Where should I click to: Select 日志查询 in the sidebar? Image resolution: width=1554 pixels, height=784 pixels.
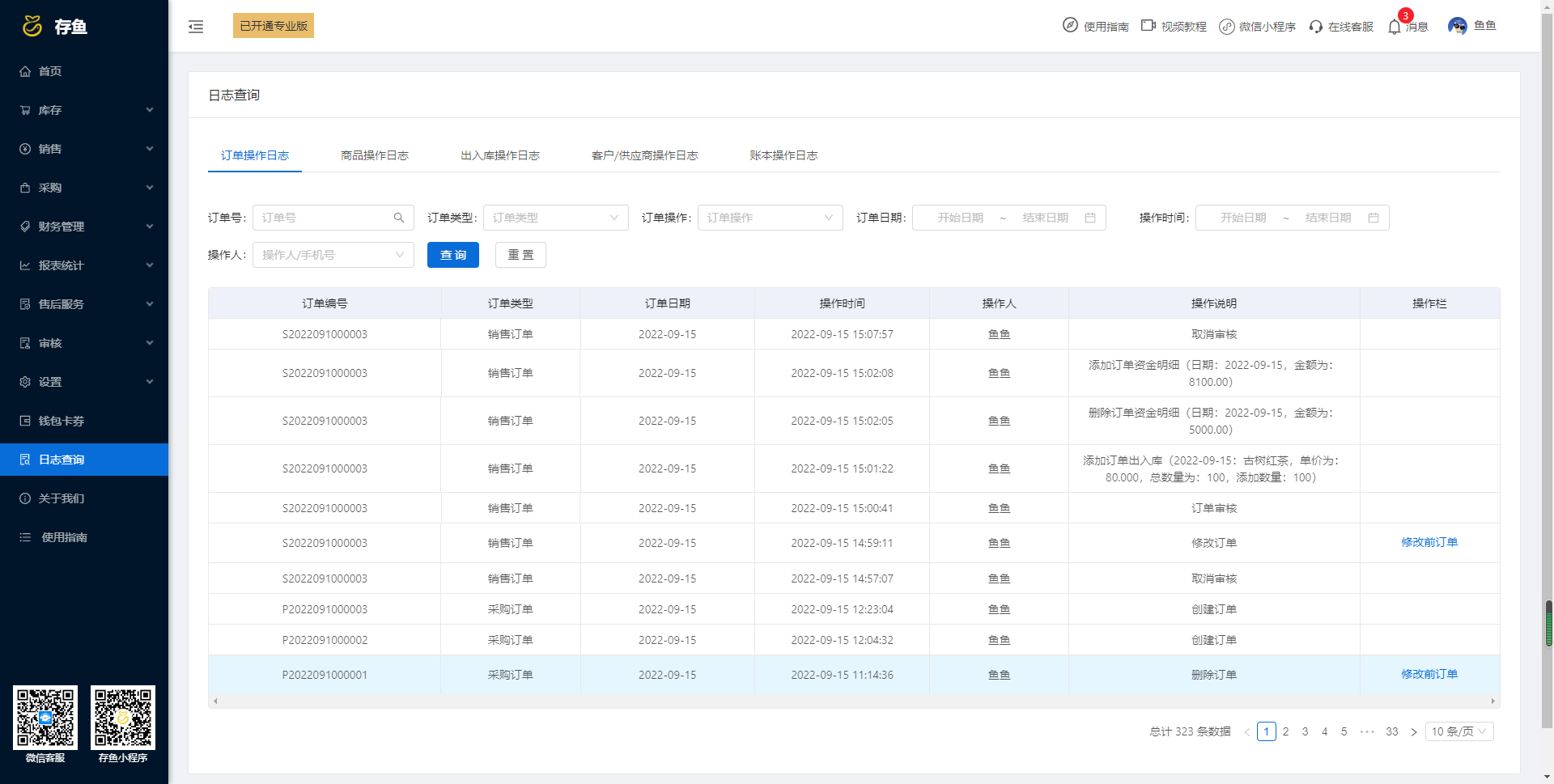(x=84, y=460)
